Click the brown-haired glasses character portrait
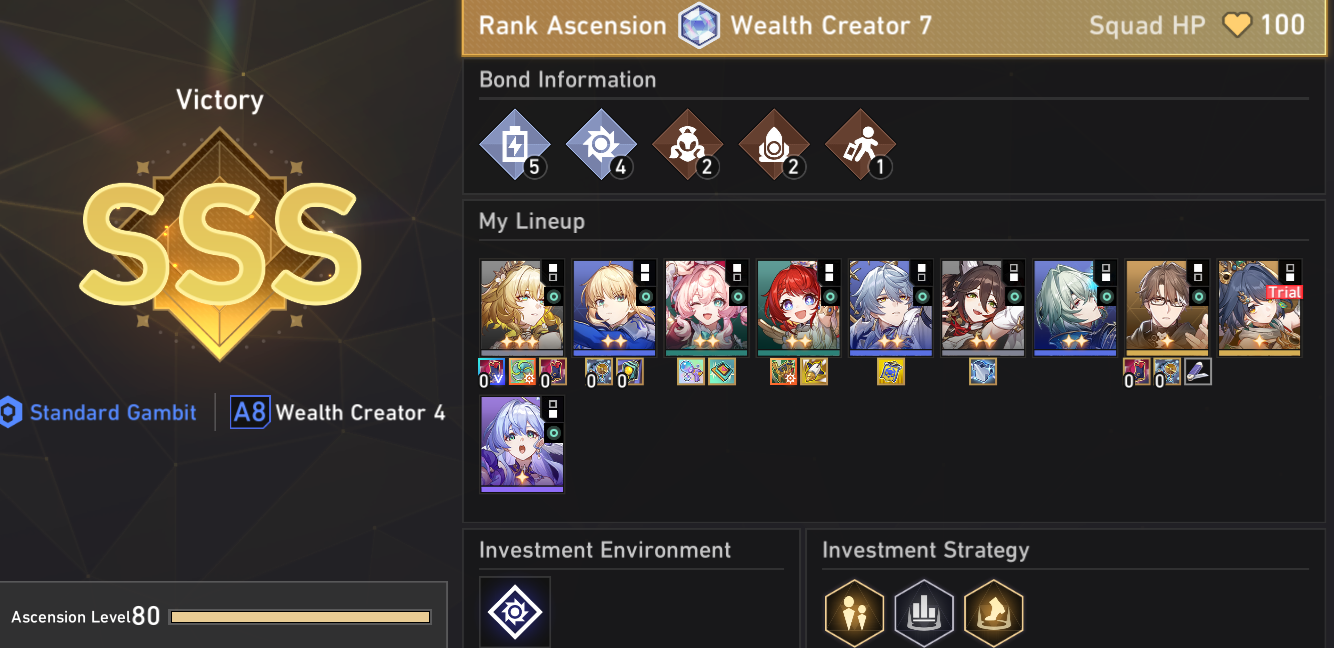This screenshot has height=648, width=1334. tap(1167, 308)
